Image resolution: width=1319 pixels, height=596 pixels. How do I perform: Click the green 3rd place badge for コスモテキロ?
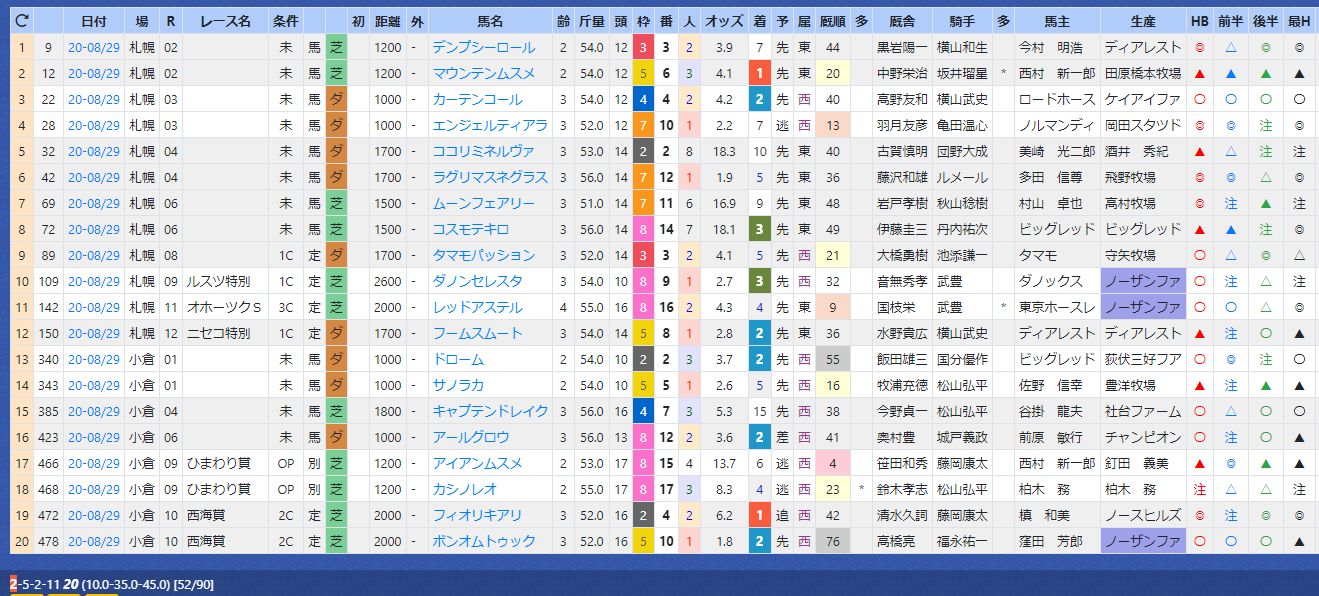(x=760, y=229)
